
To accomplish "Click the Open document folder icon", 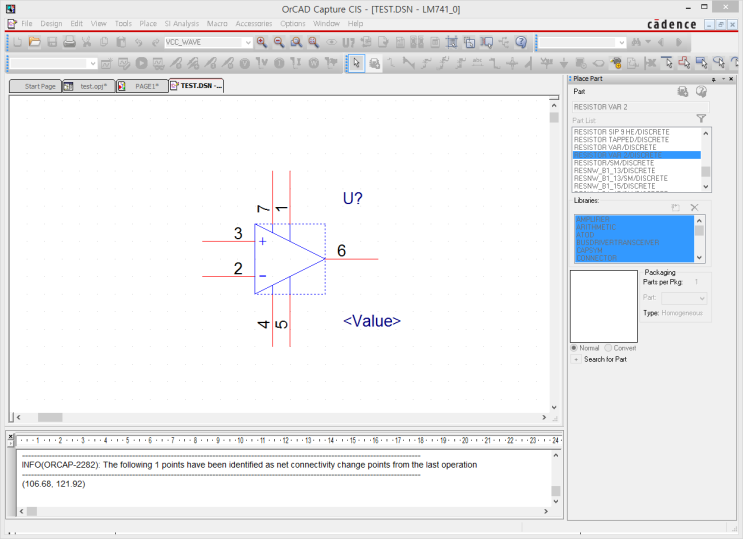I will (35, 42).
